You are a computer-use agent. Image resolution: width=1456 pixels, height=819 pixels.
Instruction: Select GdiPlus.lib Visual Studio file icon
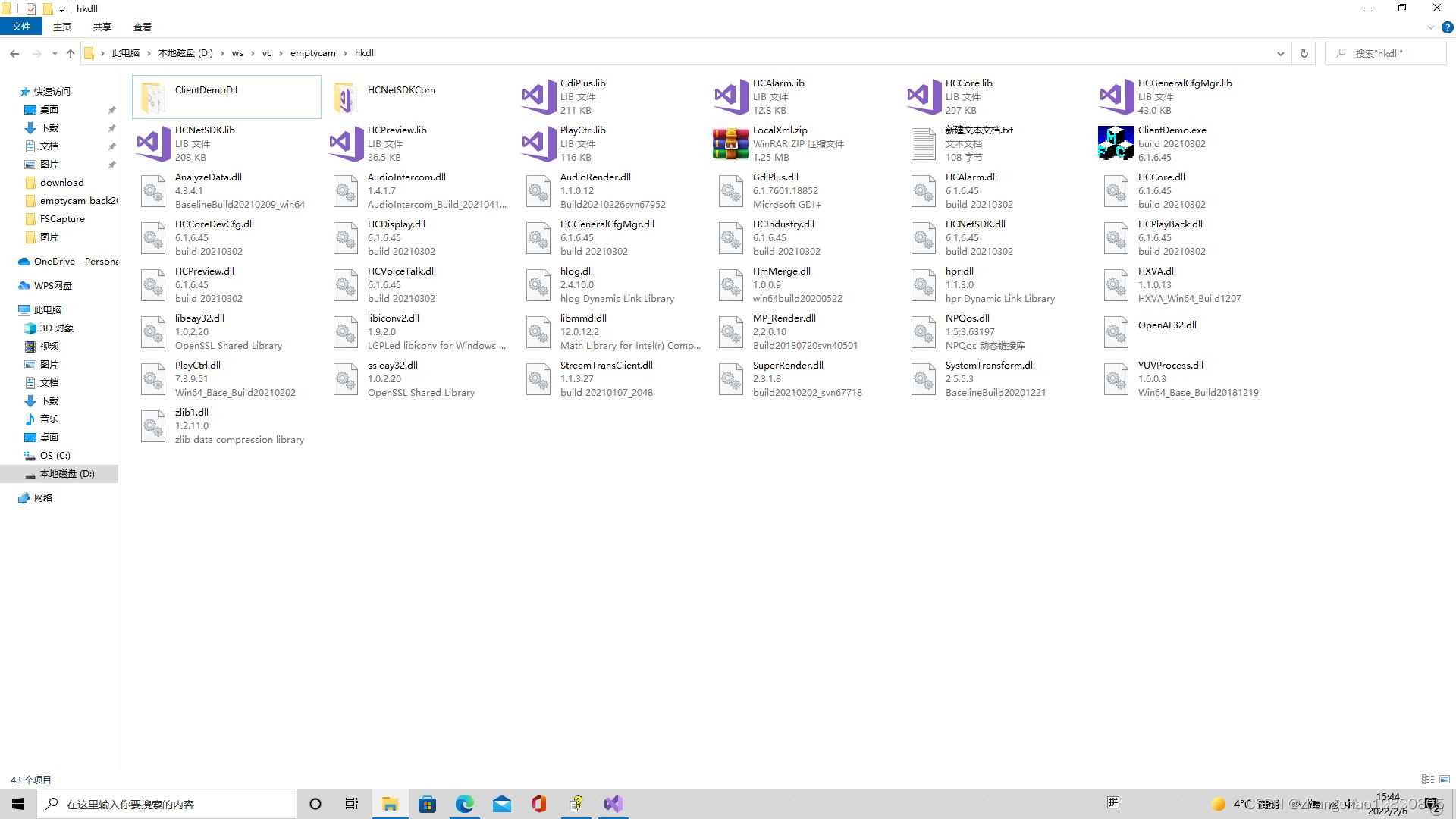coord(538,96)
